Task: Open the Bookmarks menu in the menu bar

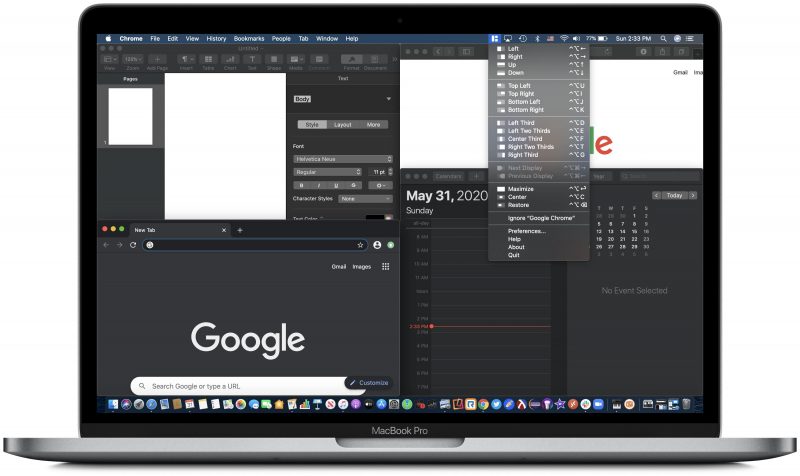Action: pyautogui.click(x=249, y=38)
